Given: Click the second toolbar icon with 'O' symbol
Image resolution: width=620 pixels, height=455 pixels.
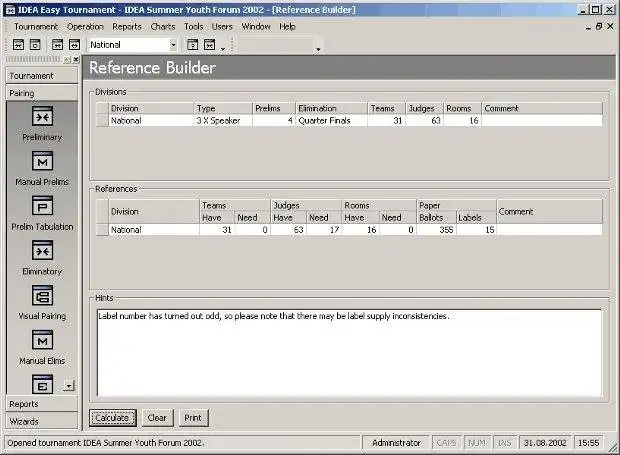Looking at the screenshot, I should tap(35, 45).
